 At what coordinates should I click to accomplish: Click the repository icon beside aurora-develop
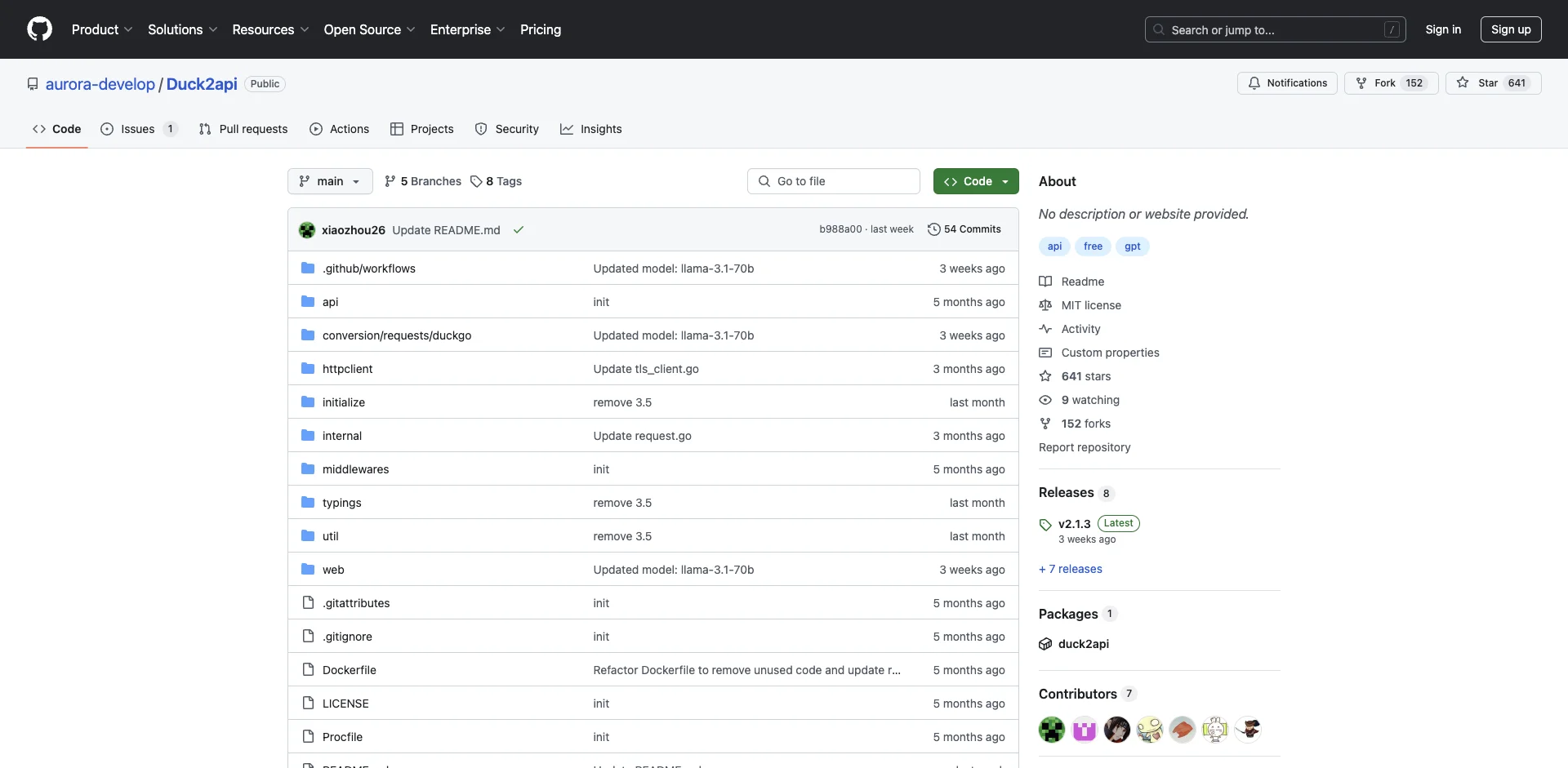pyautogui.click(x=33, y=84)
